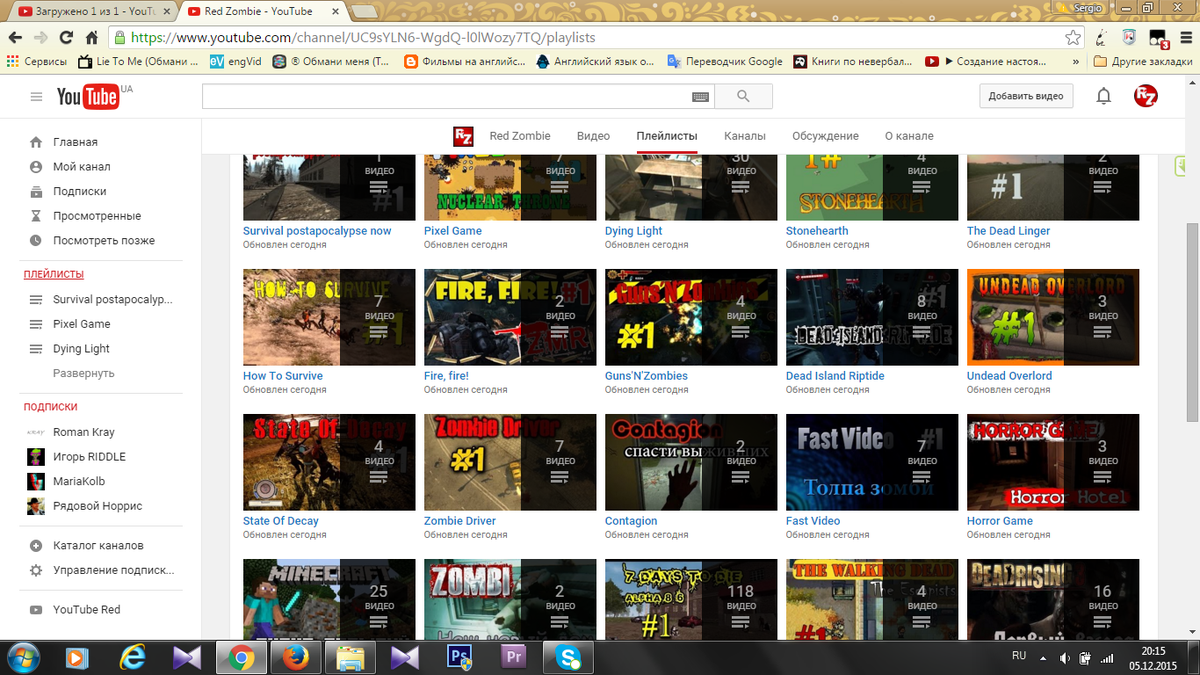Click the Fast Video playlist thumbnail
This screenshot has height=675, width=1200.
point(872,462)
